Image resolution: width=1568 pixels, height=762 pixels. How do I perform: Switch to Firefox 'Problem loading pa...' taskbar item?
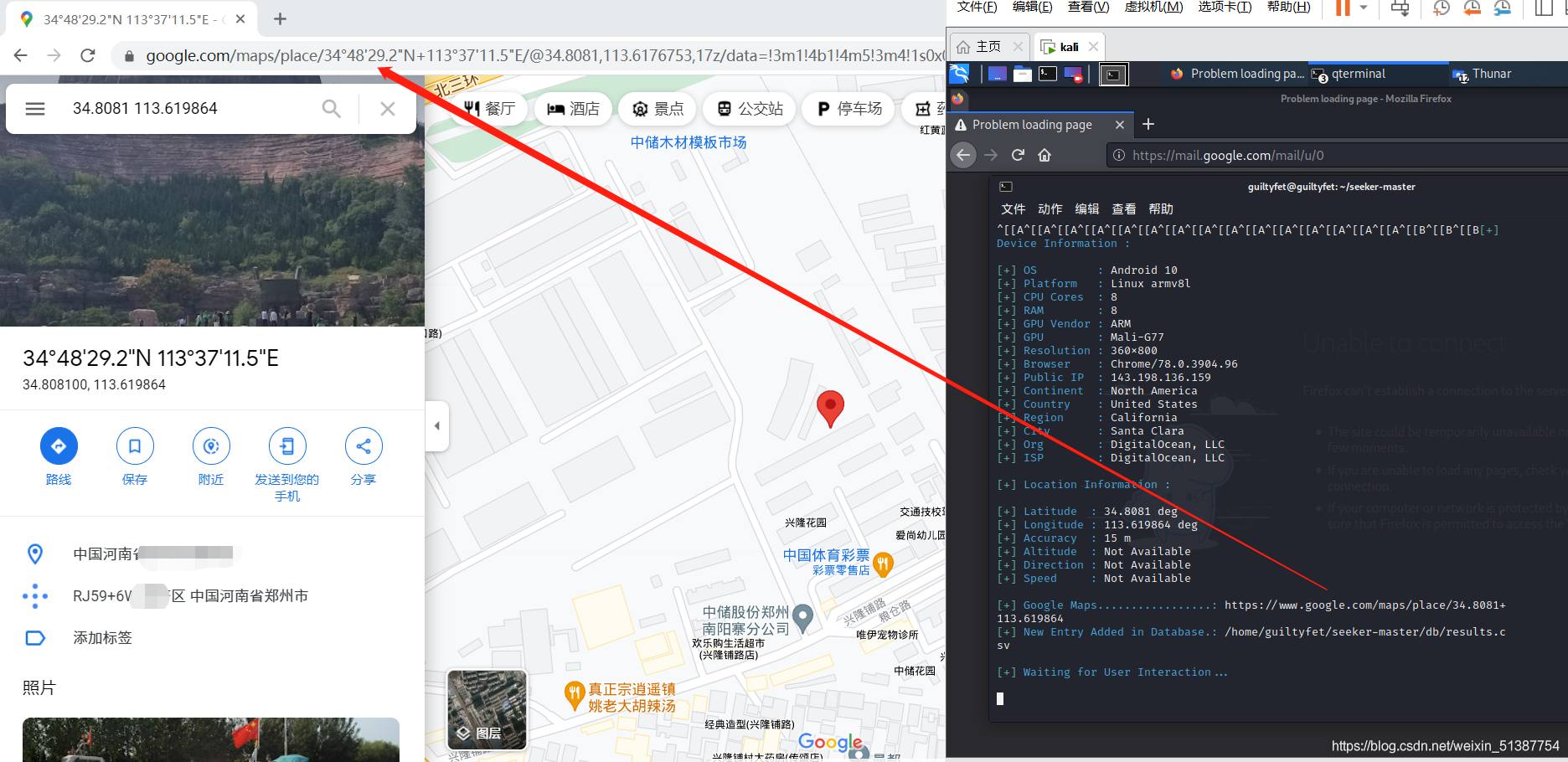[1237, 74]
